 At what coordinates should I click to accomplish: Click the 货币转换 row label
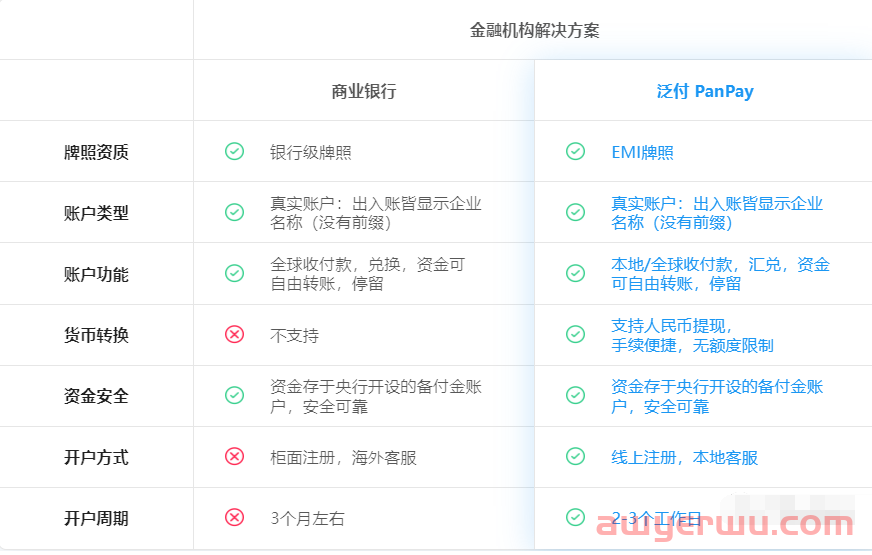pos(96,335)
